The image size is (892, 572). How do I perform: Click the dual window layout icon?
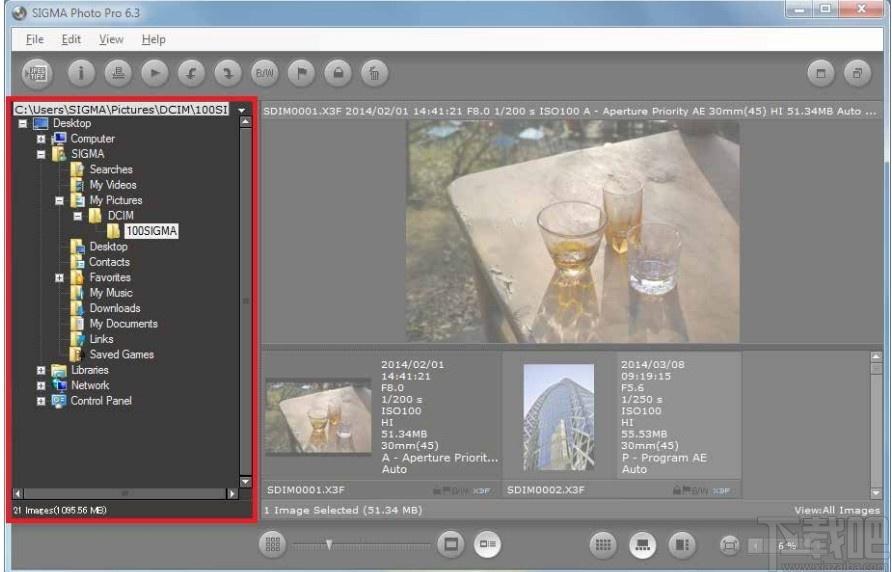(857, 73)
